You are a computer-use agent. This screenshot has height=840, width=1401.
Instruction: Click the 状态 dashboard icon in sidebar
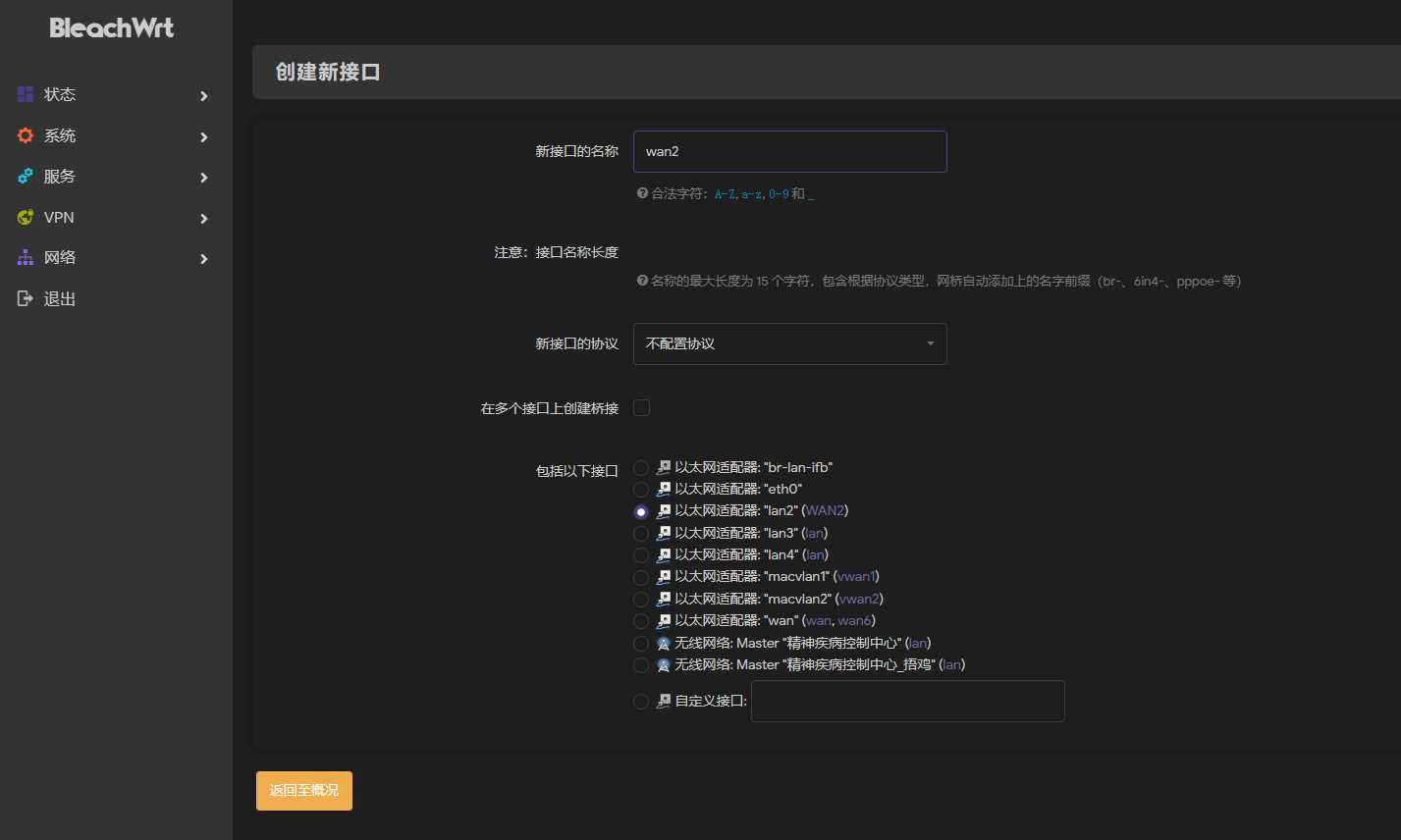[26, 94]
